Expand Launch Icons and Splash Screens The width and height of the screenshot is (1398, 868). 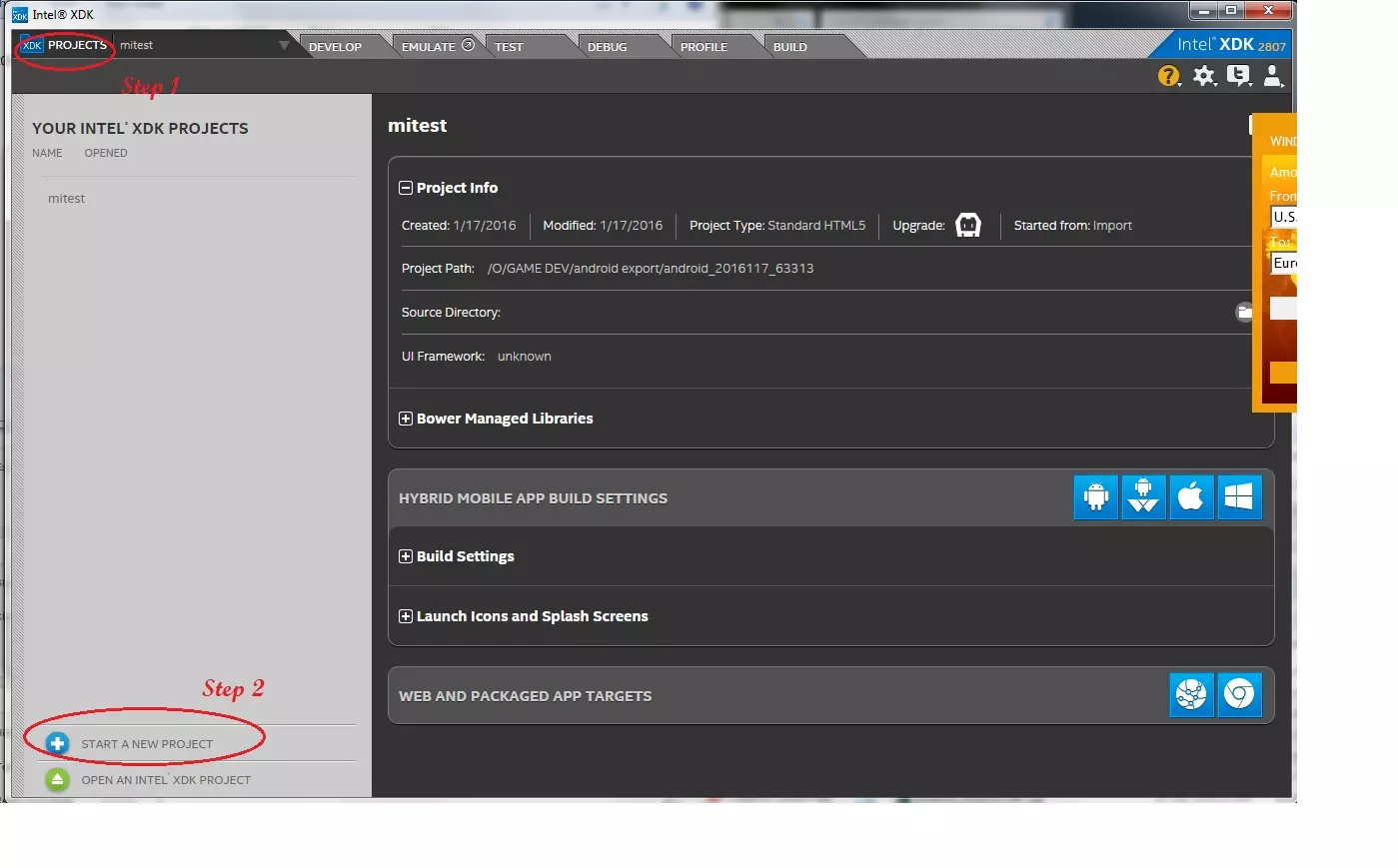click(x=406, y=616)
